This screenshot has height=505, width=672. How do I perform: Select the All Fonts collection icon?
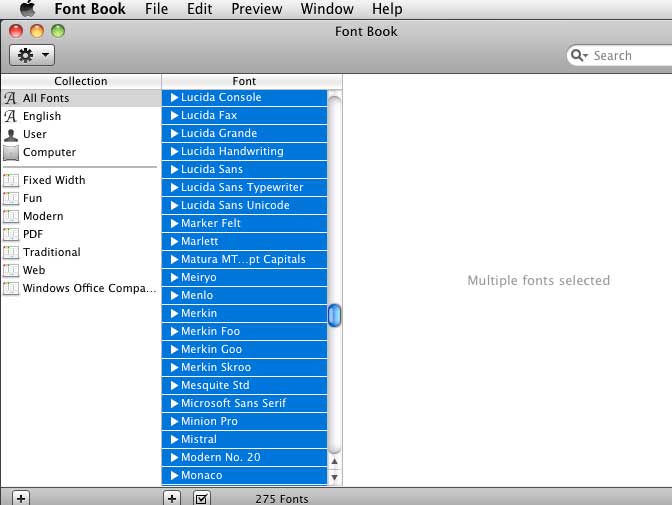click(x=11, y=99)
